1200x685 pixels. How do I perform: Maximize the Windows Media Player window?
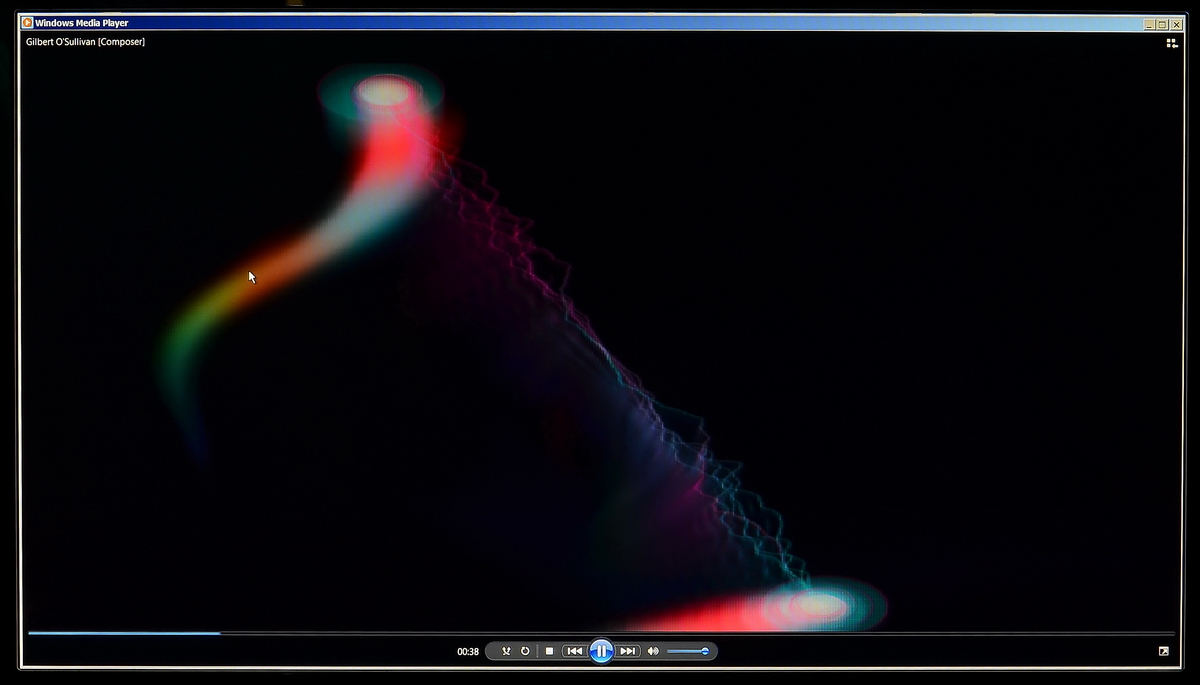1162,24
